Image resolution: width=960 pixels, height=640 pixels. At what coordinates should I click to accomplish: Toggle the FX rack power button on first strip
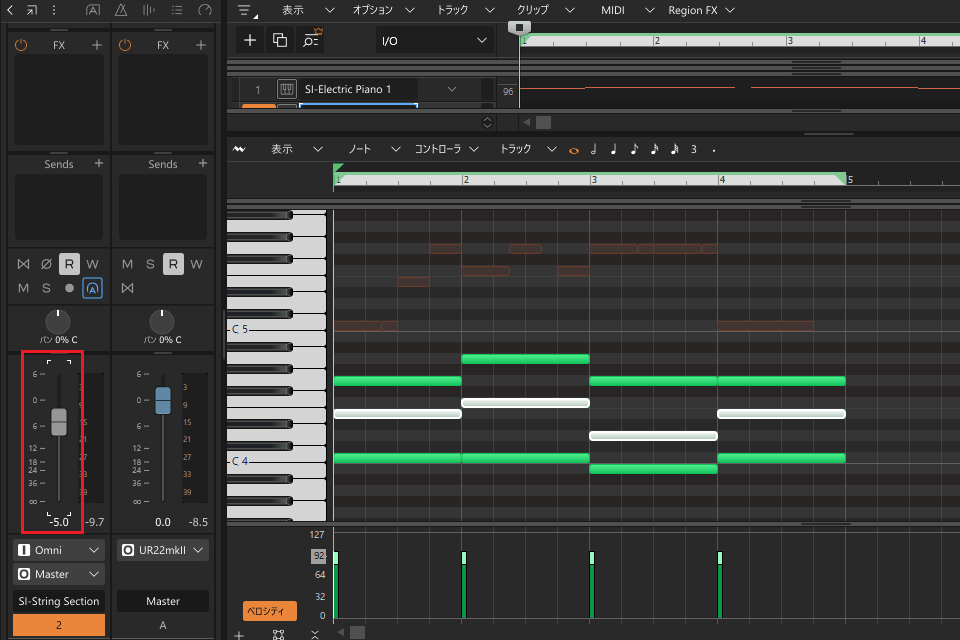[22, 45]
